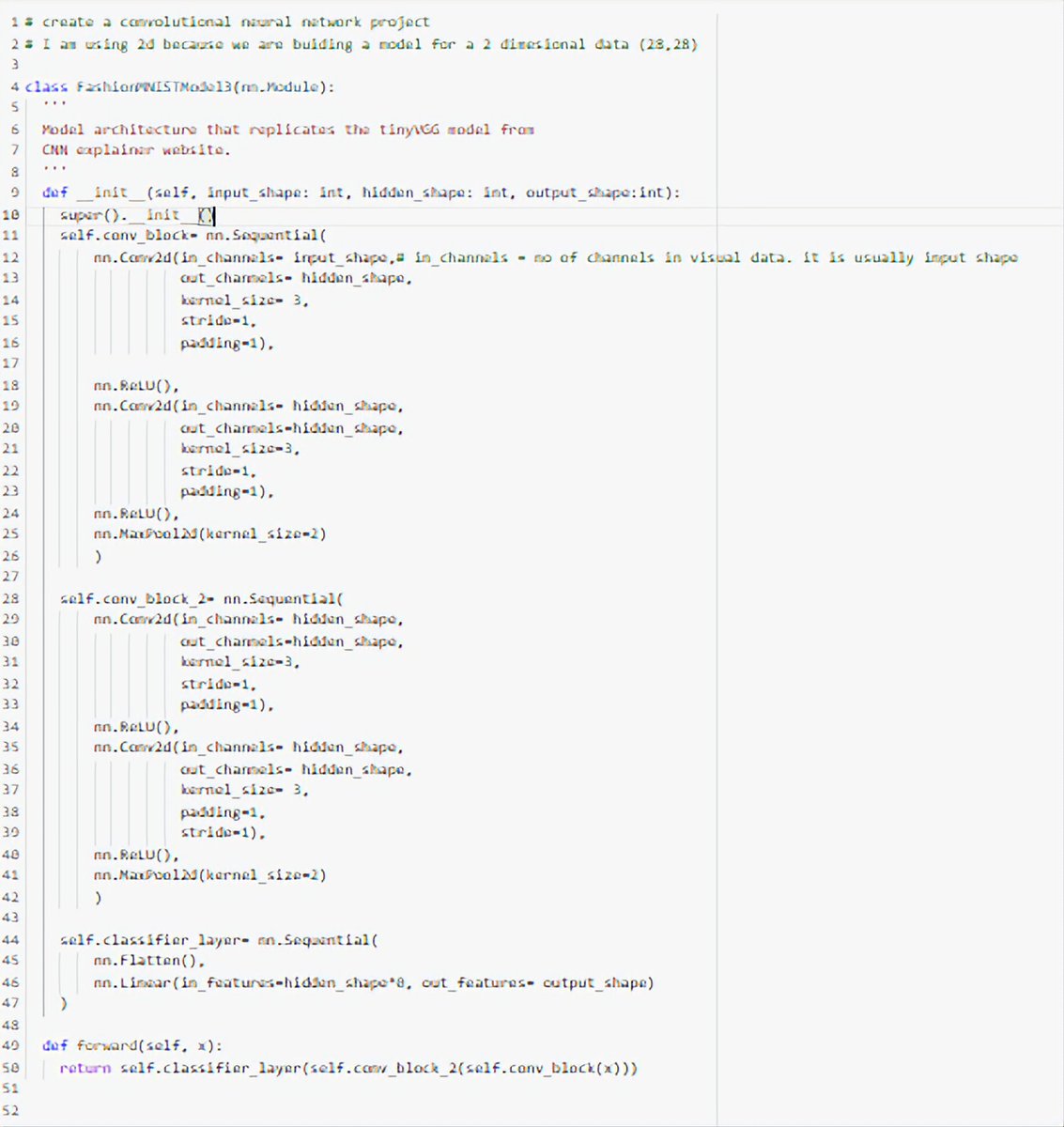The height and width of the screenshot is (1127, 1064).
Task: Click "kernel_size=3," on line 21
Action: tap(240, 449)
